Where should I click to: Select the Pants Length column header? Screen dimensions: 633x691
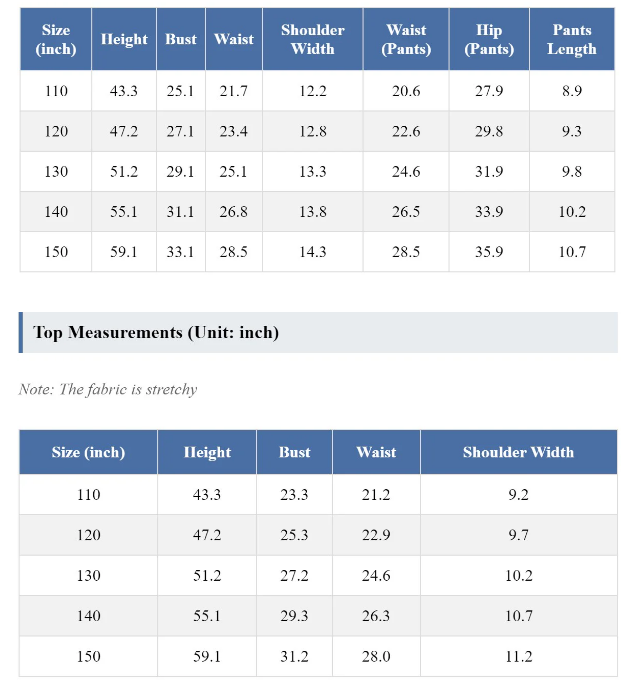pyautogui.click(x=572, y=39)
